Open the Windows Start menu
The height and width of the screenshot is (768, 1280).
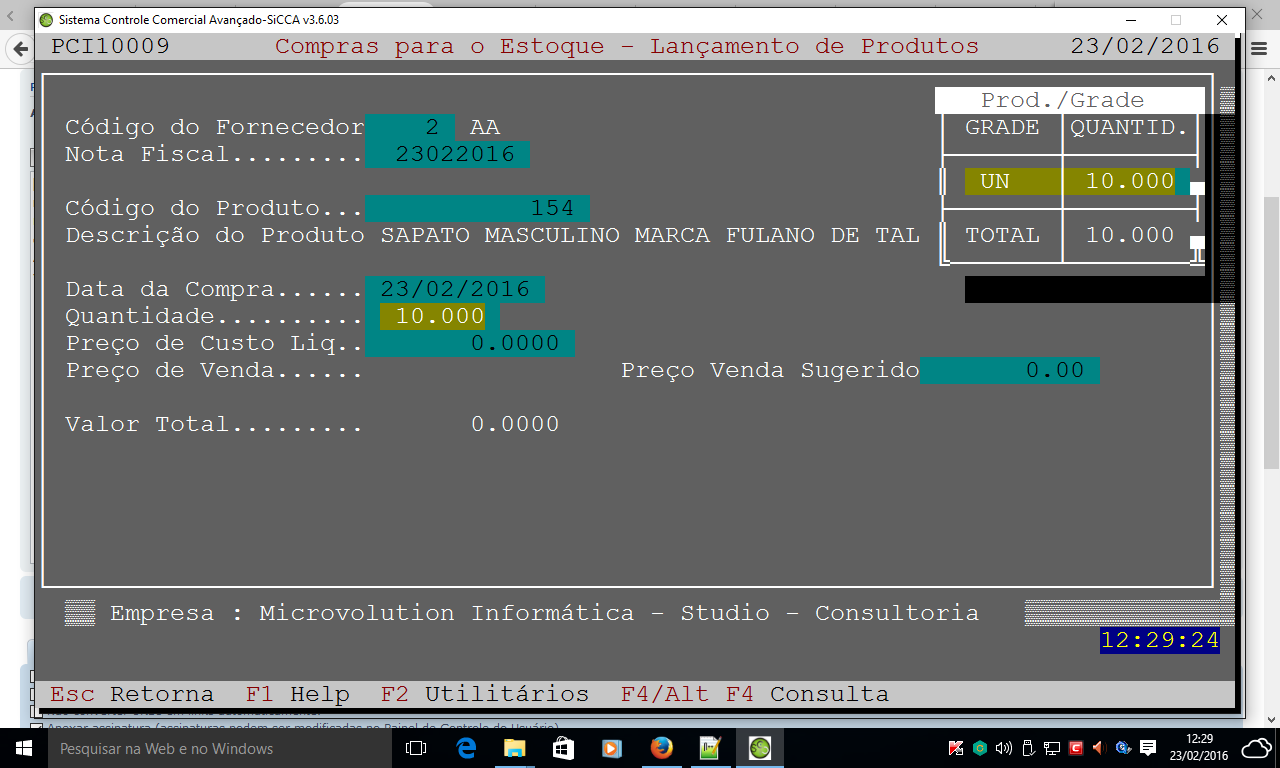(x=24, y=748)
